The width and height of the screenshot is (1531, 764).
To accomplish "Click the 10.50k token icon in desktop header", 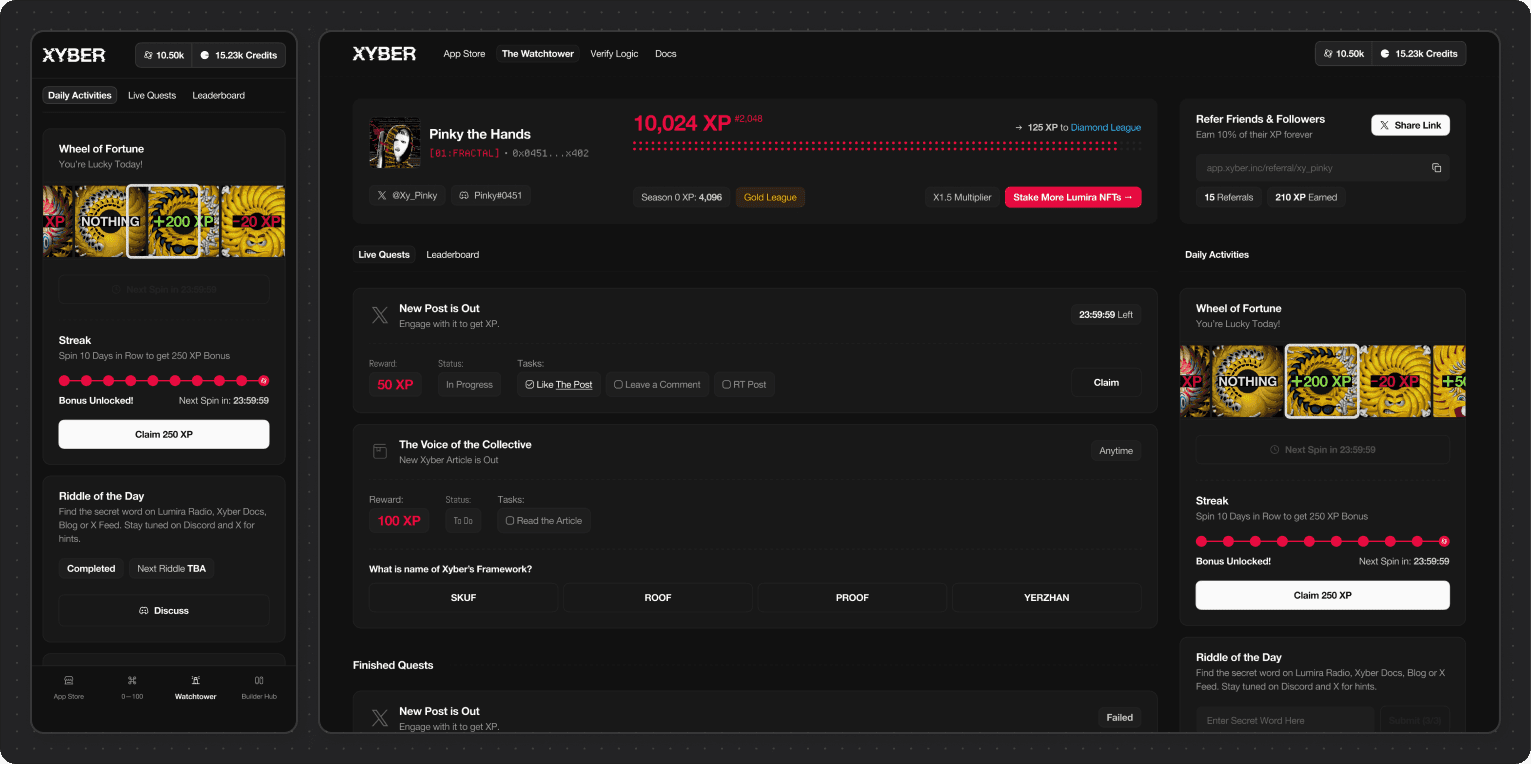I will pos(1328,54).
